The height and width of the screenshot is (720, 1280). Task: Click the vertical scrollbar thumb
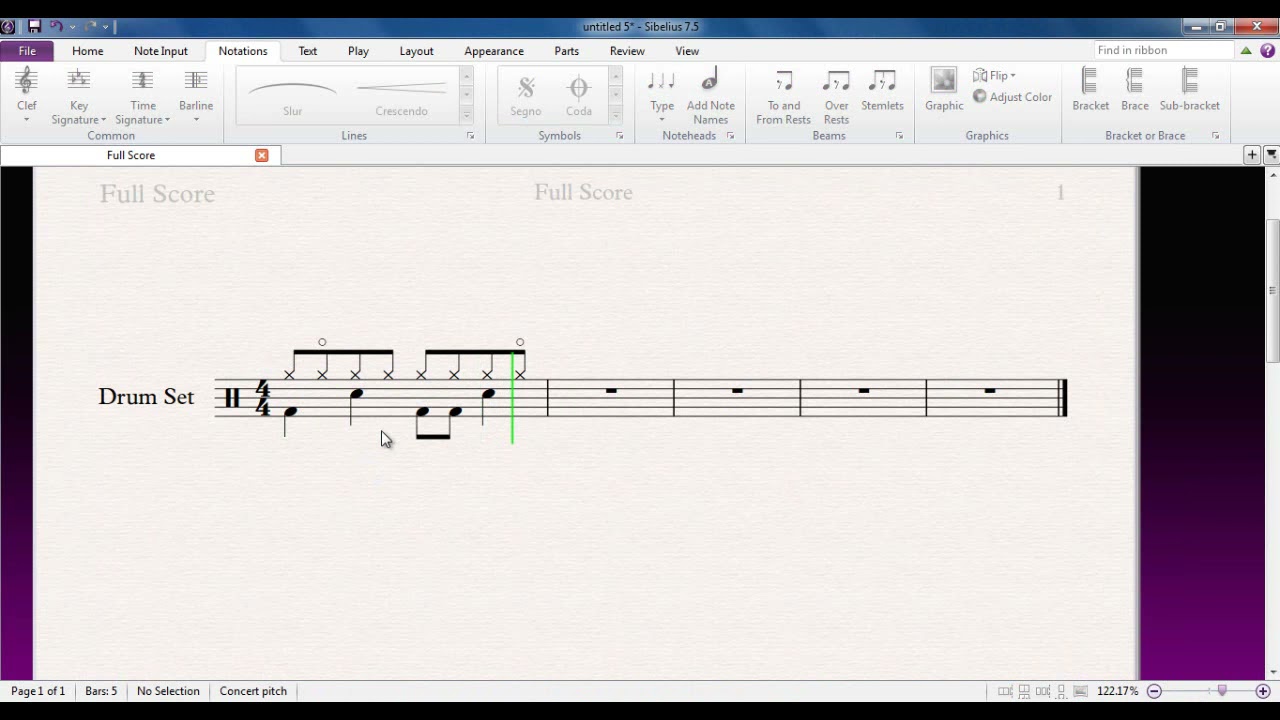tap(1273, 290)
